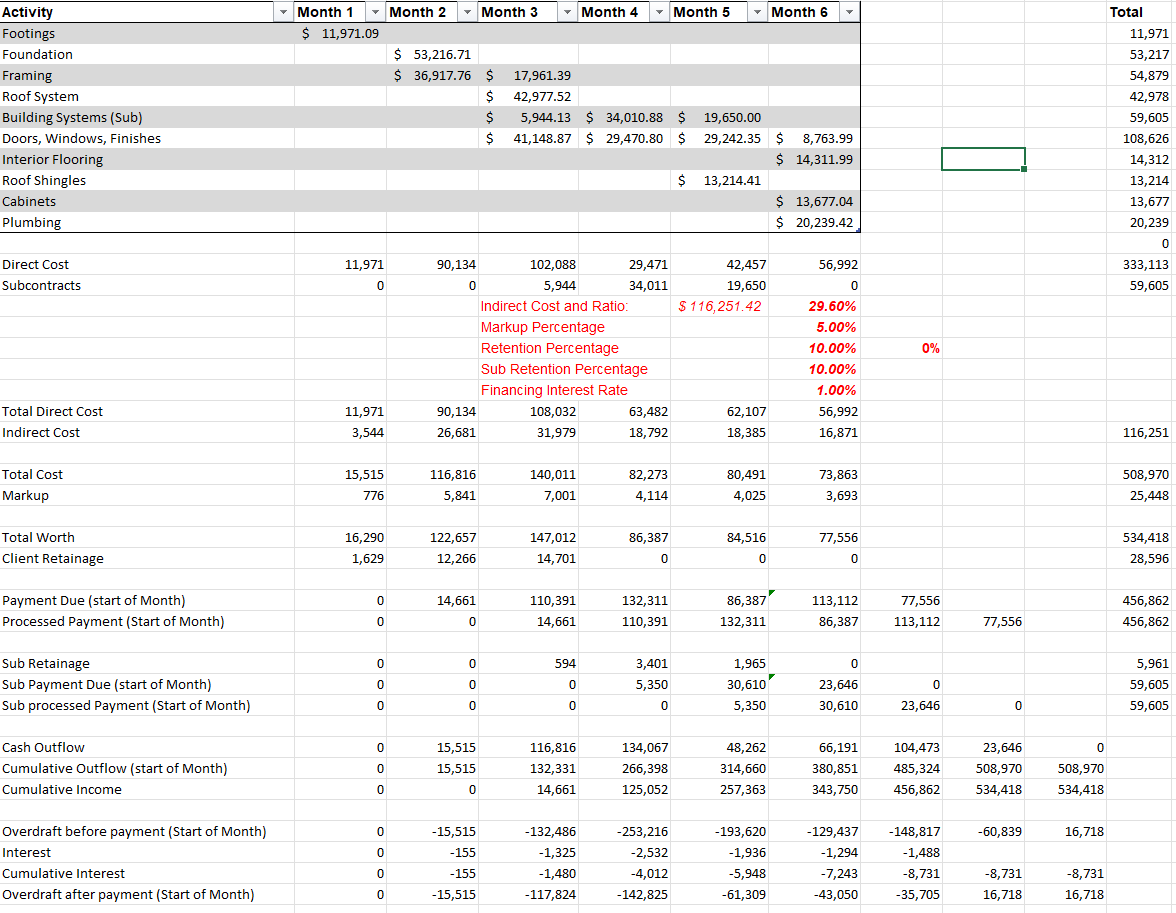Click the fill handle of the selected cell

point(1024,170)
